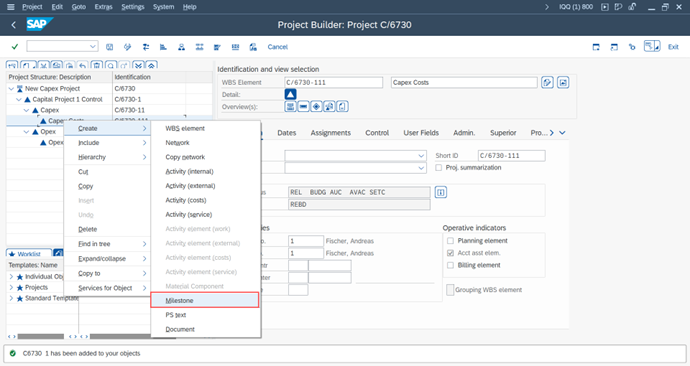Click the Exit button
Screen dimensions: 690x366
coord(673,47)
